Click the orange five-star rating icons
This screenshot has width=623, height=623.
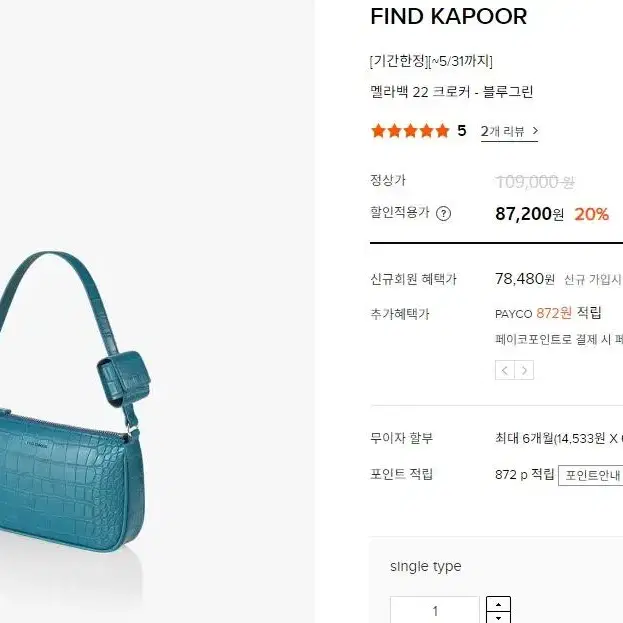click(410, 131)
